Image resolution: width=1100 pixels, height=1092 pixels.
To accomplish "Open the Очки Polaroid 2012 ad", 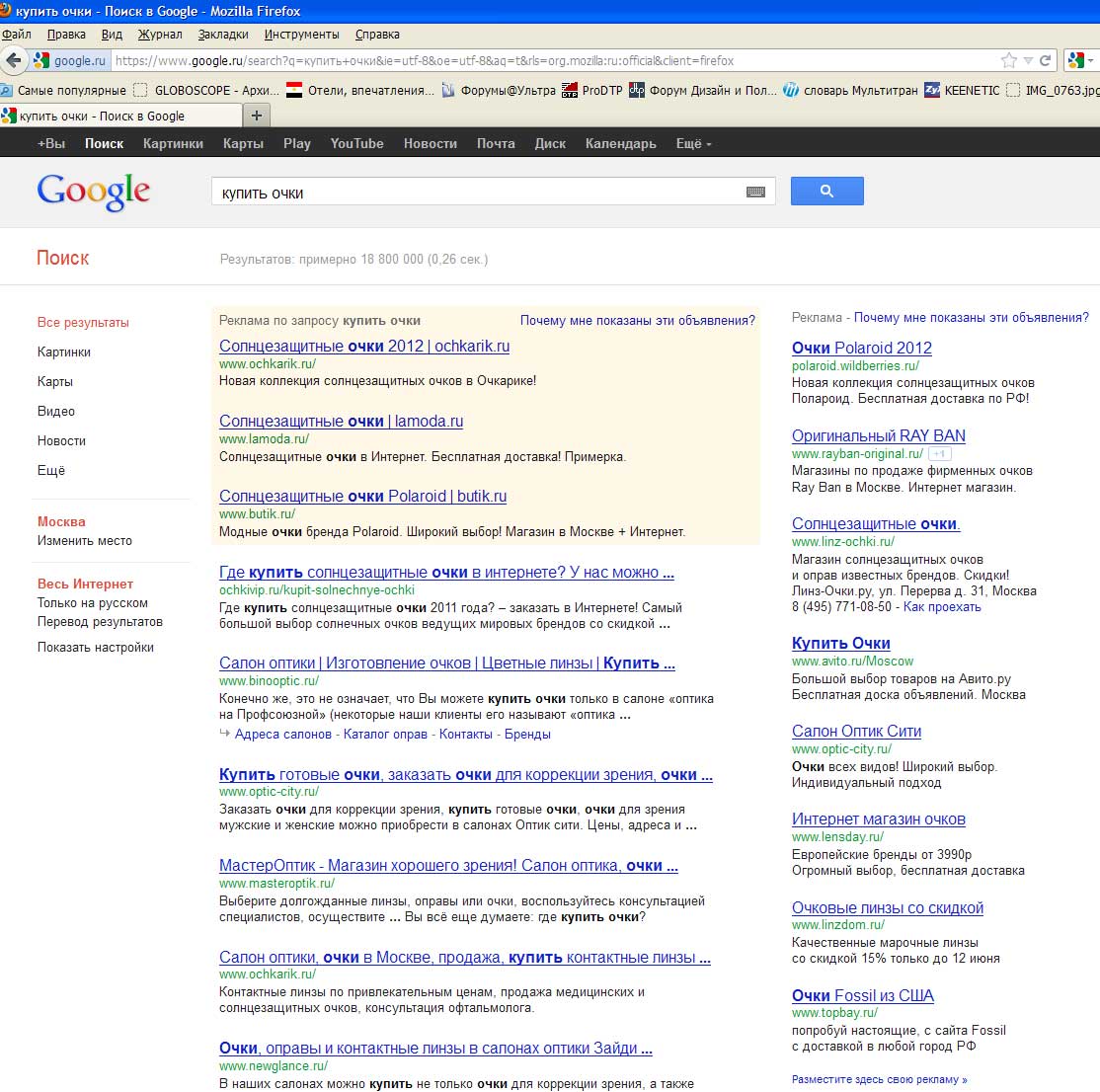I will pos(861,348).
